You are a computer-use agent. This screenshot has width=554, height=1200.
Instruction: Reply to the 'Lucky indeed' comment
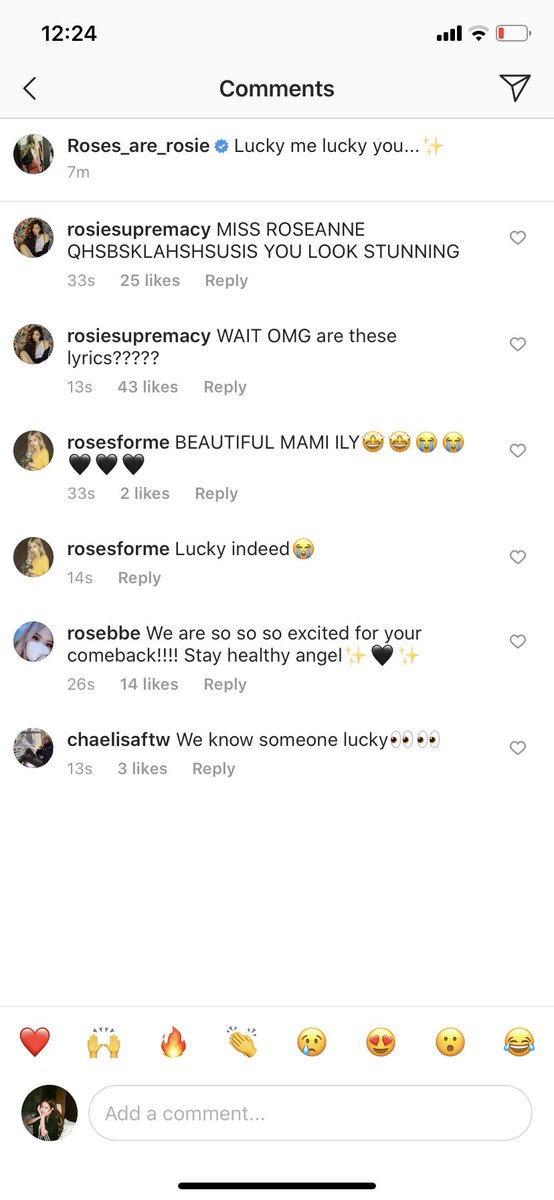139,578
